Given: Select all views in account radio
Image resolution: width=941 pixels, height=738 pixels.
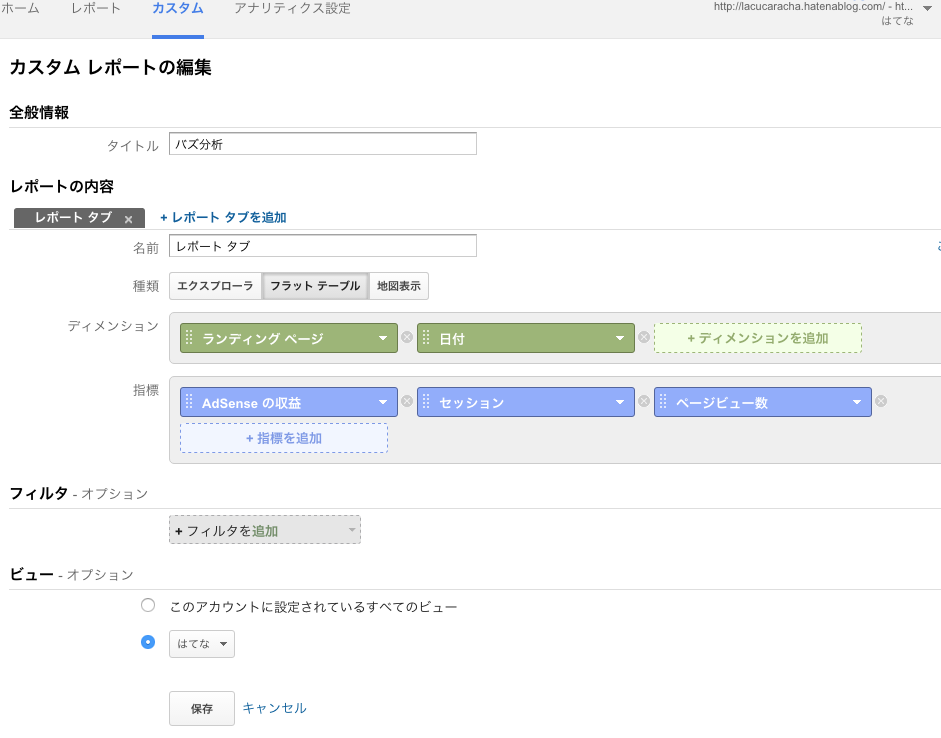Looking at the screenshot, I should pos(148,605).
